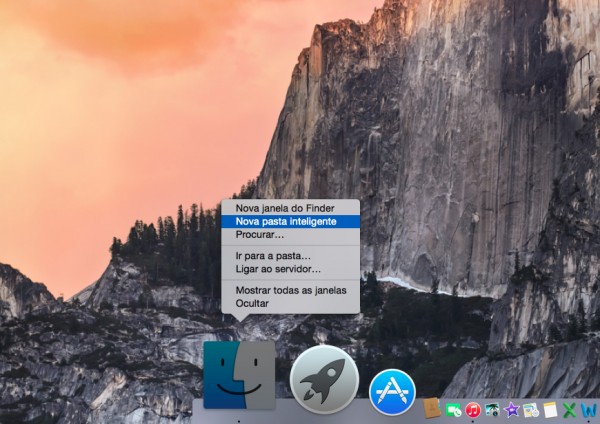The height and width of the screenshot is (424, 600).
Task: Choose 'Nova janela do Finder' menu entry
Action: 290,208
